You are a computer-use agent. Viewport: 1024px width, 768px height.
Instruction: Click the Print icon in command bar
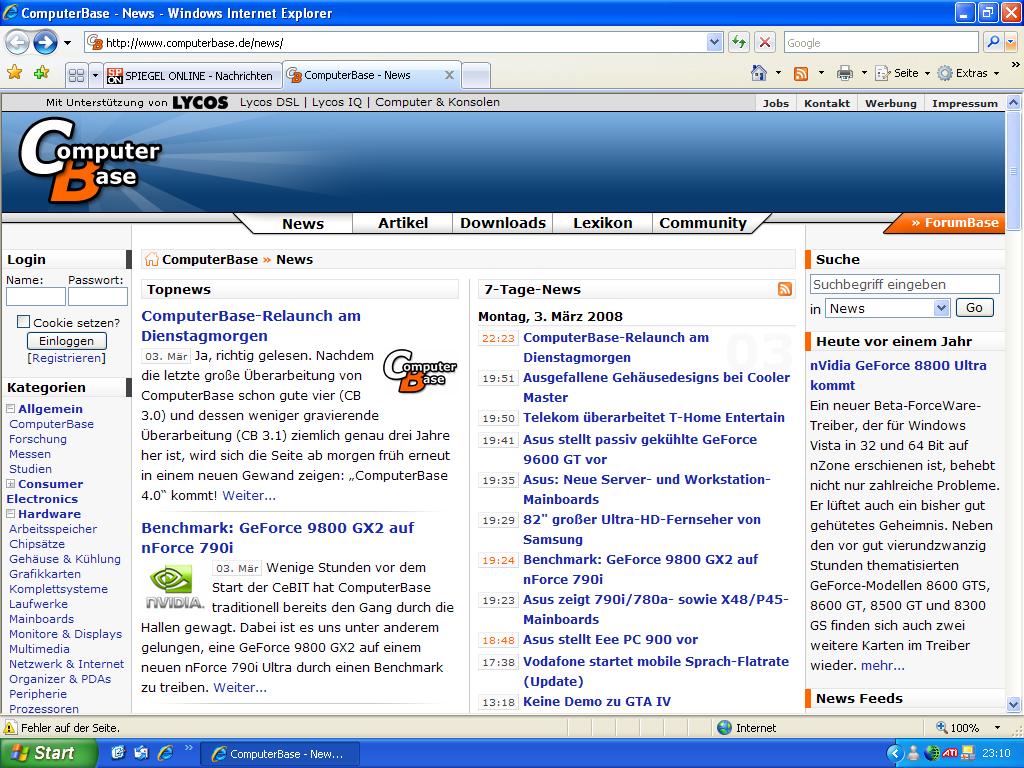(x=844, y=73)
